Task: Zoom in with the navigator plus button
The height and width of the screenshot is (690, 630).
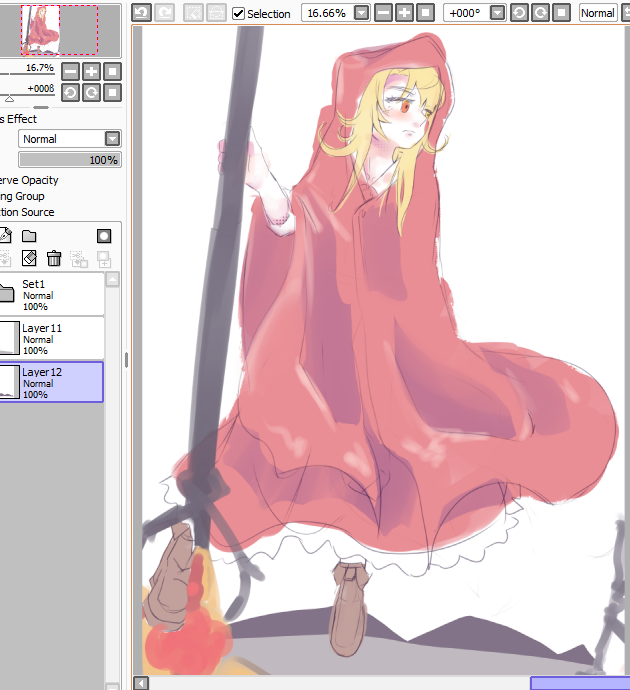Action: point(91,71)
